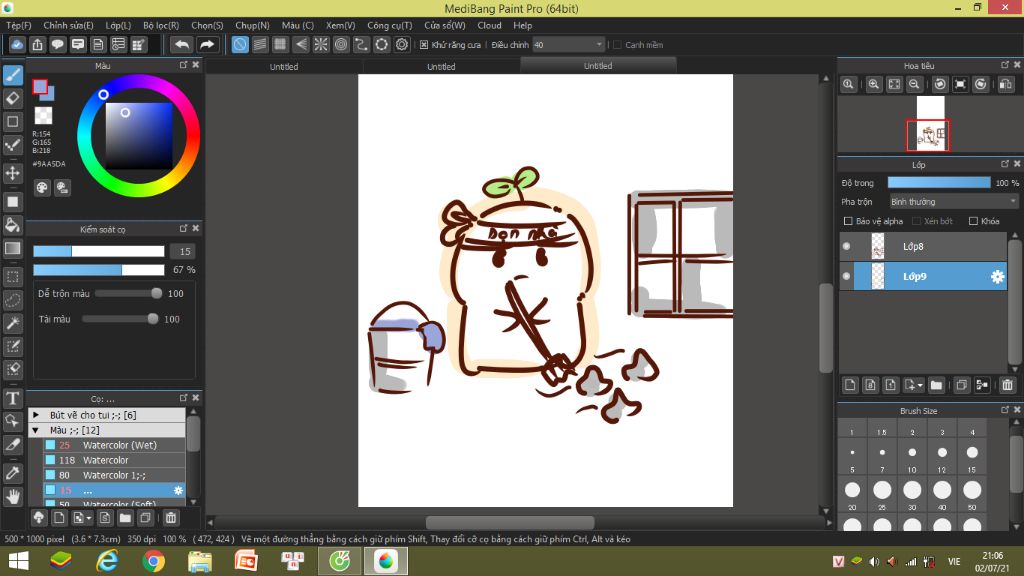Image resolution: width=1024 pixels, height=576 pixels.
Task: Open Điều chỉnh value dropdown
Action: (568, 44)
